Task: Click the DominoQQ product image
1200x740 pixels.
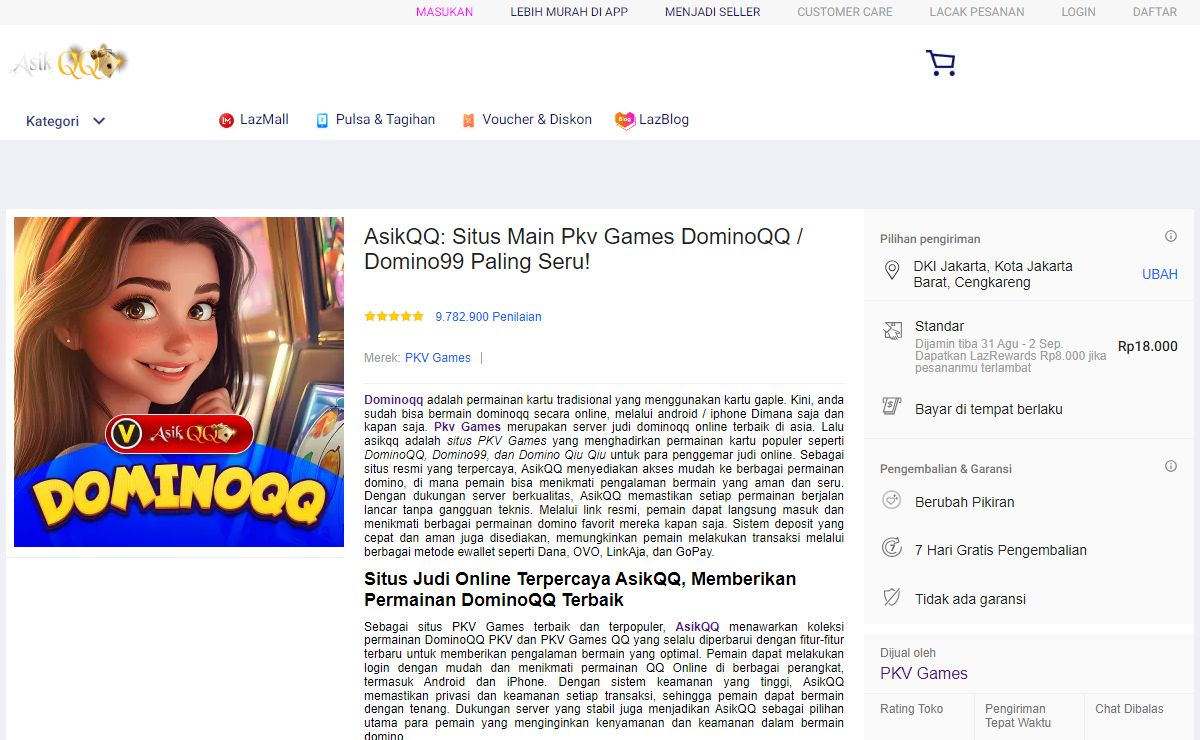Action: (179, 382)
